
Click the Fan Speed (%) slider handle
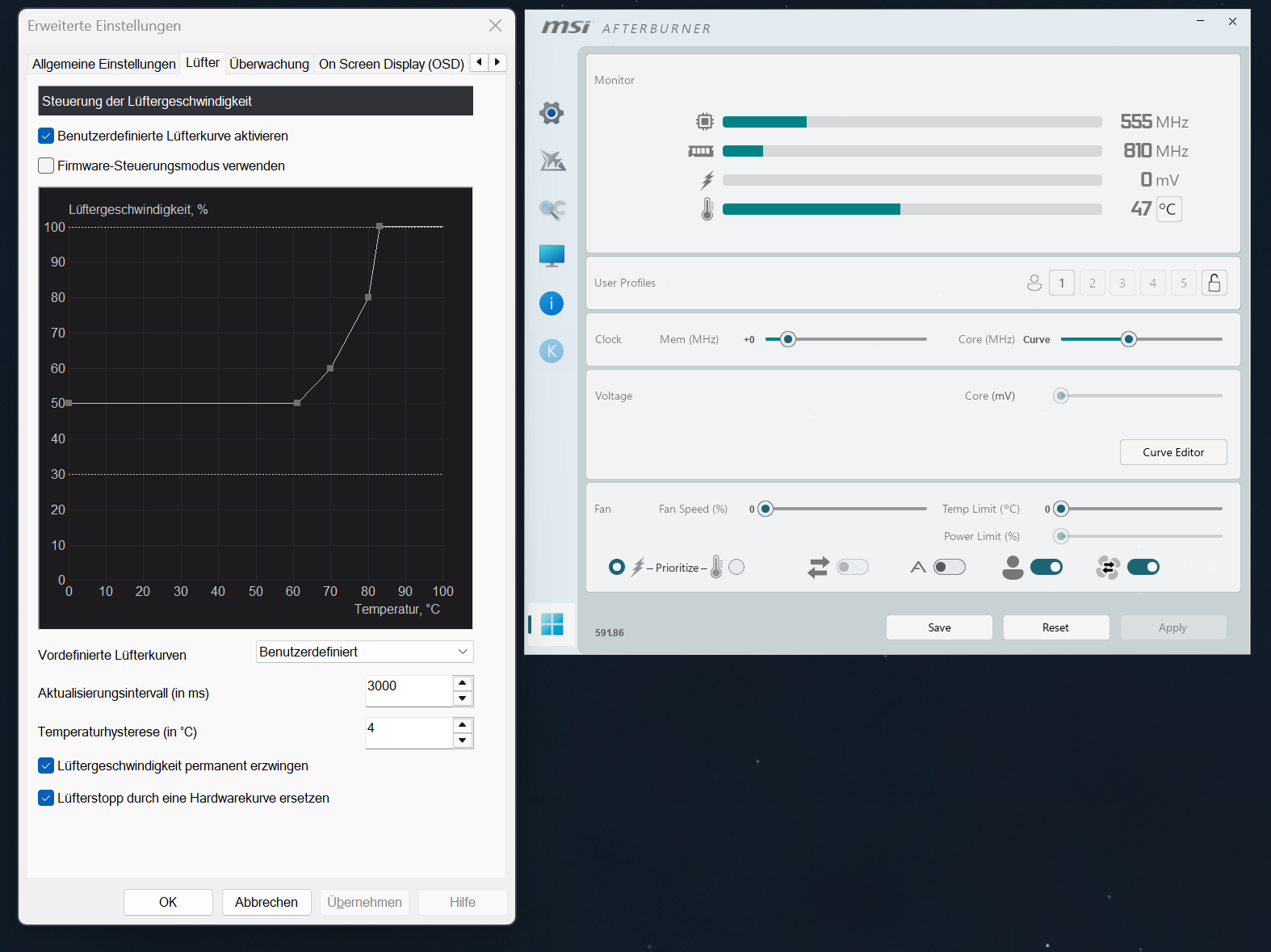[766, 509]
